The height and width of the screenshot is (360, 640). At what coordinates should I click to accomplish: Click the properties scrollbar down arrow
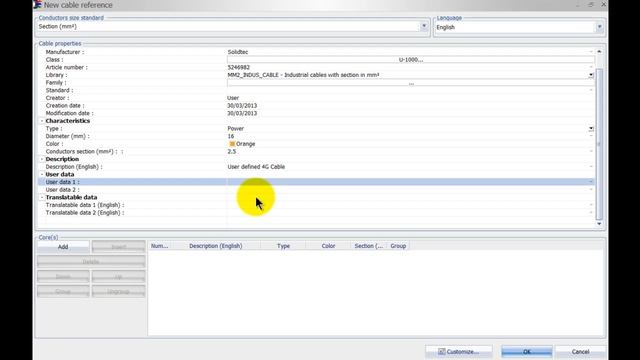[599, 224]
